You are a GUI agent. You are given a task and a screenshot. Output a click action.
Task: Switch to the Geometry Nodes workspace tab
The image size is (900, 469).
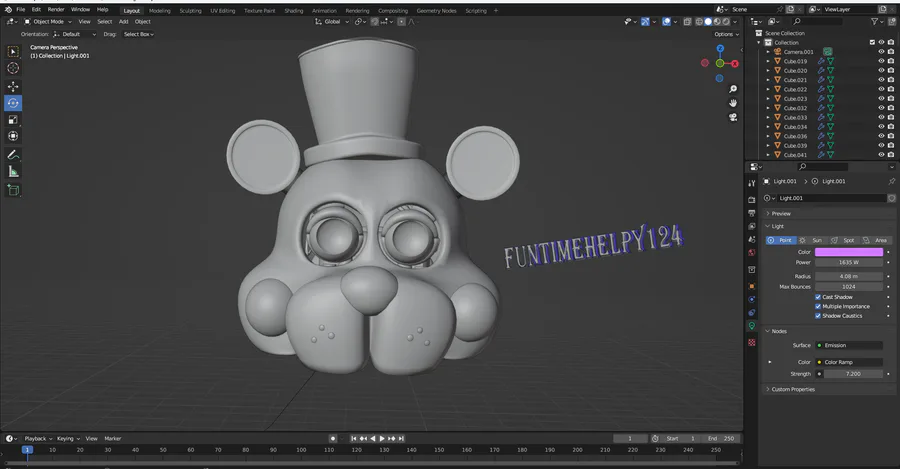pyautogui.click(x=436, y=11)
